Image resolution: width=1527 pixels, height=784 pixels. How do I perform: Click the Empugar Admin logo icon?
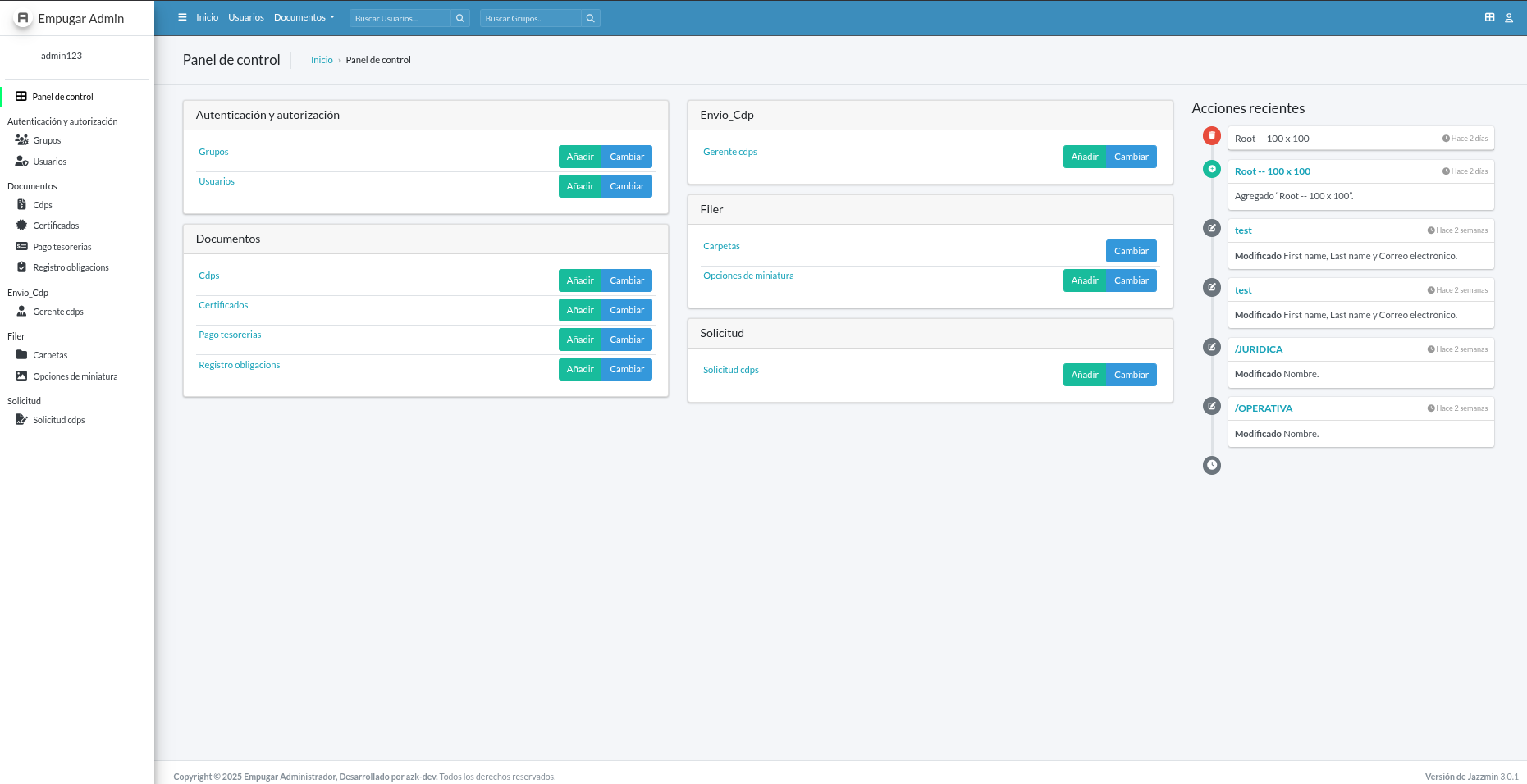click(23, 18)
